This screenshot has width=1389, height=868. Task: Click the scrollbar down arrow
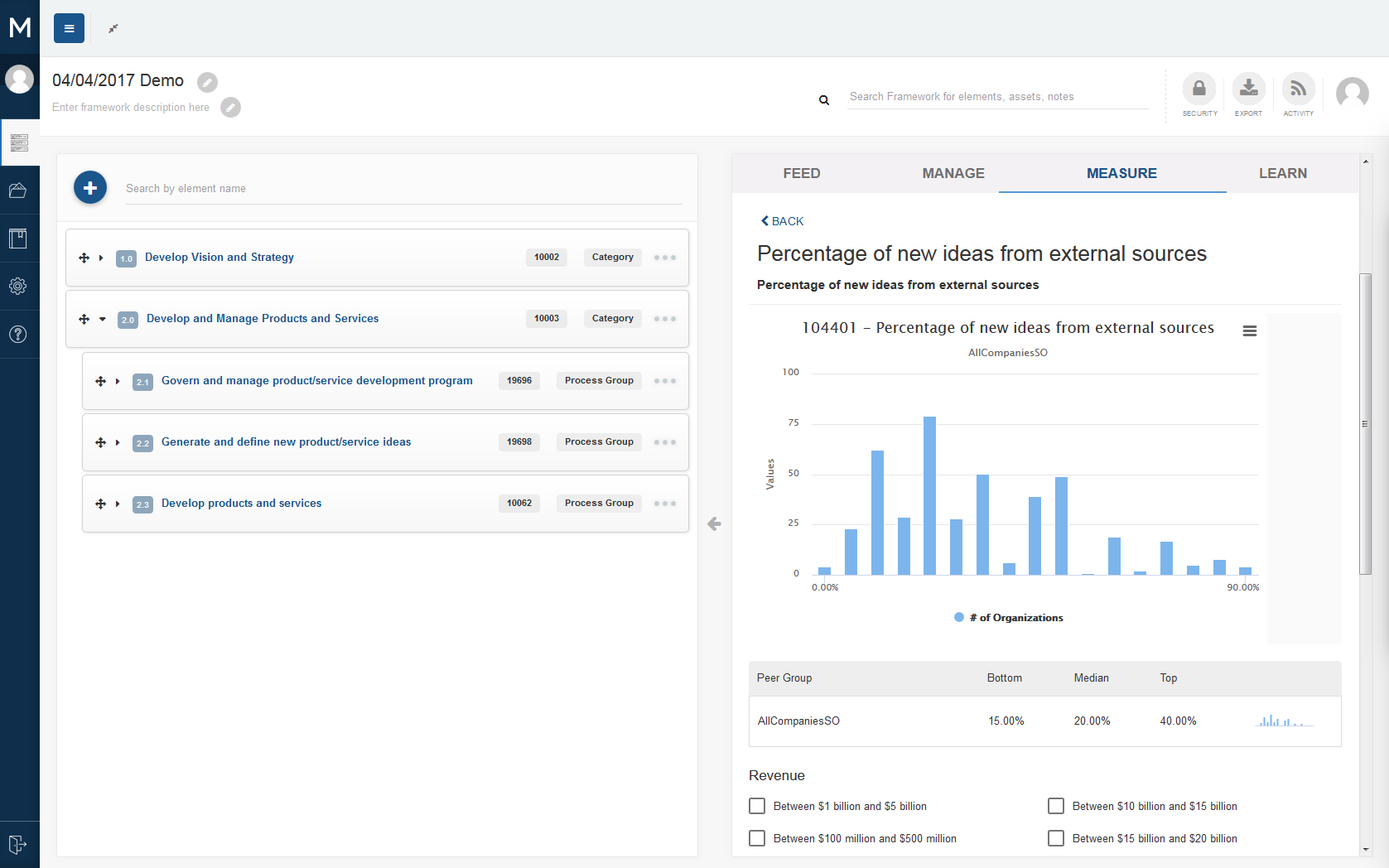1366,849
